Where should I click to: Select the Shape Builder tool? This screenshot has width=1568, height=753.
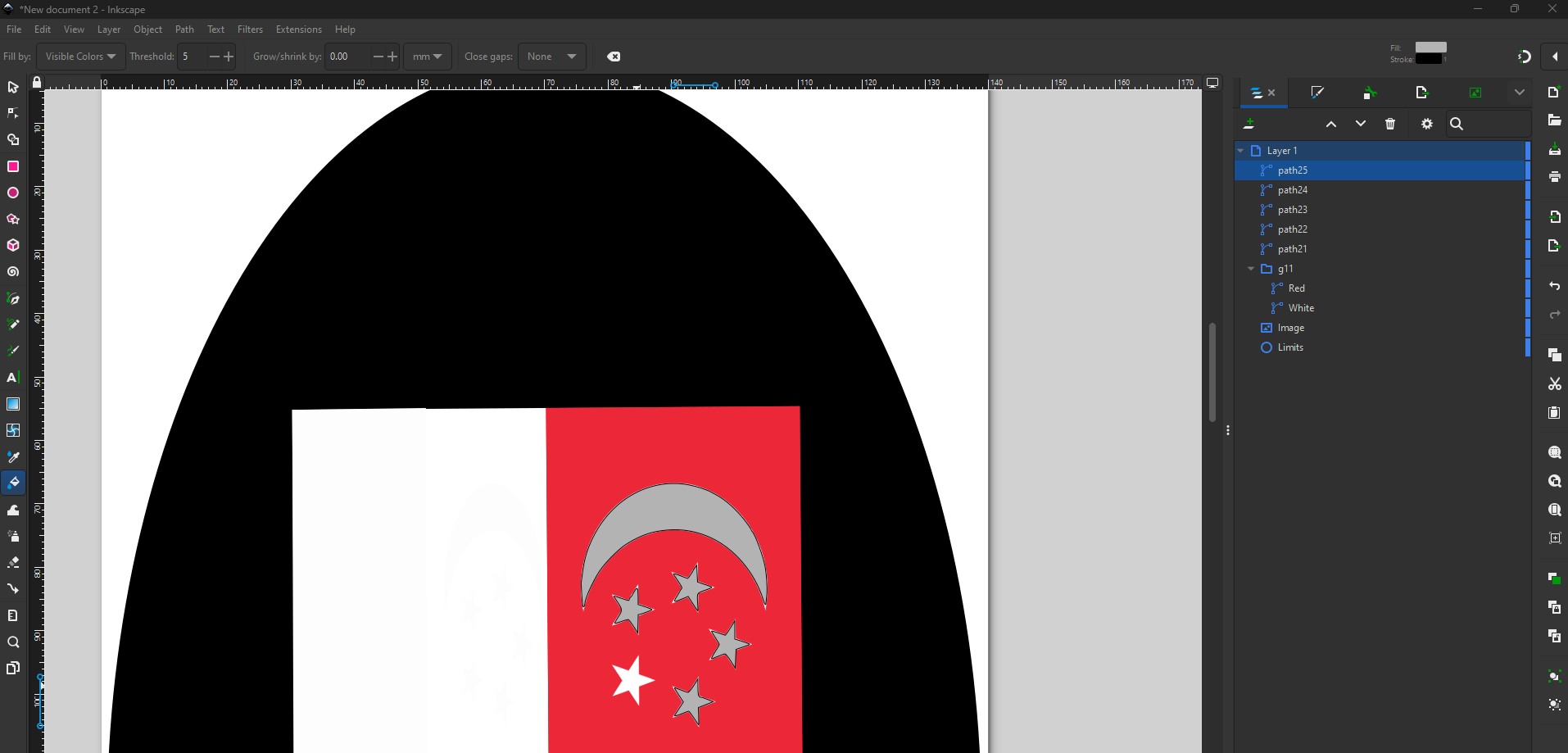point(13,140)
